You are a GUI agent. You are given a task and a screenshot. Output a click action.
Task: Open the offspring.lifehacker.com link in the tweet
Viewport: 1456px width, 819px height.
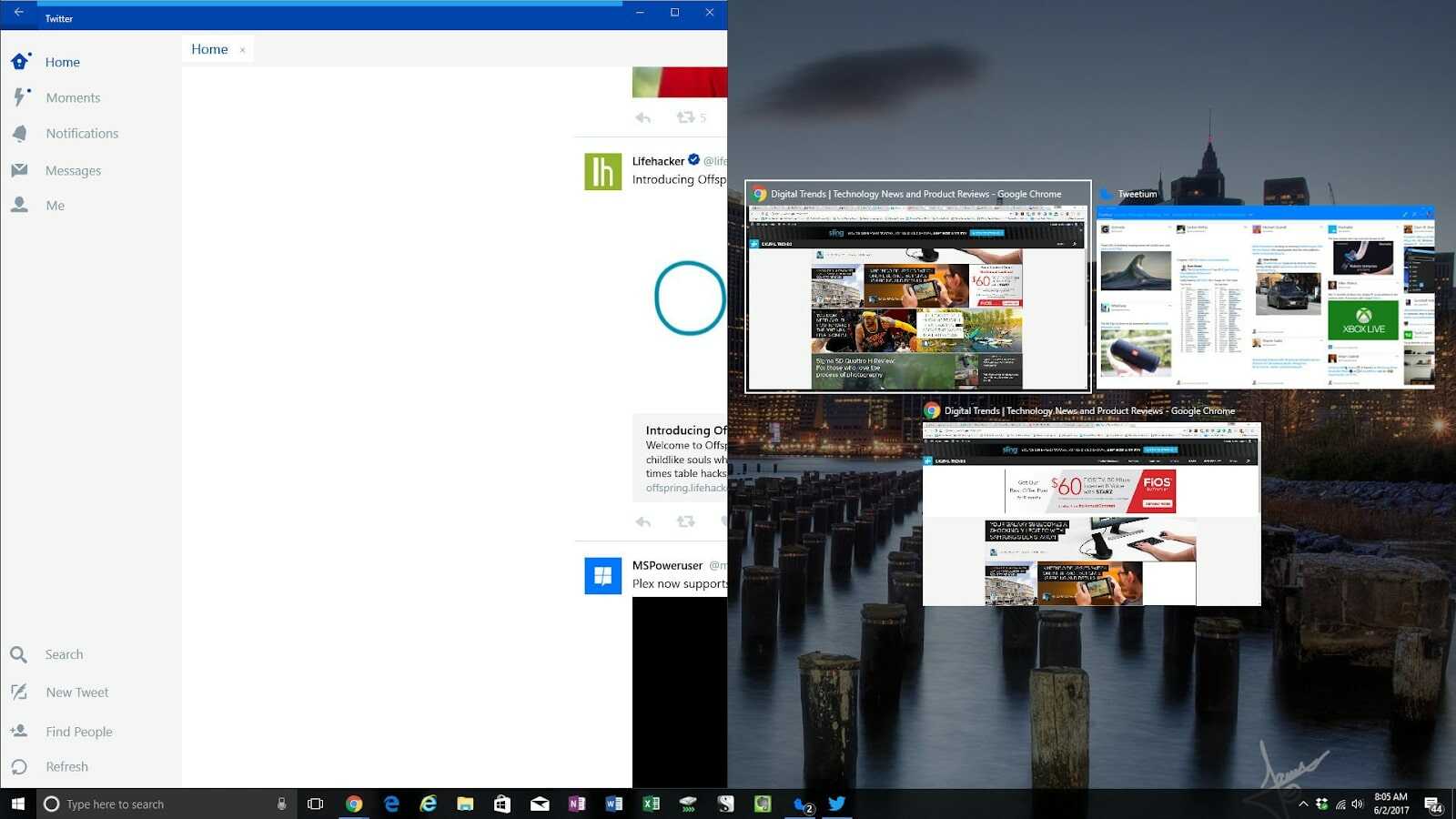point(685,488)
